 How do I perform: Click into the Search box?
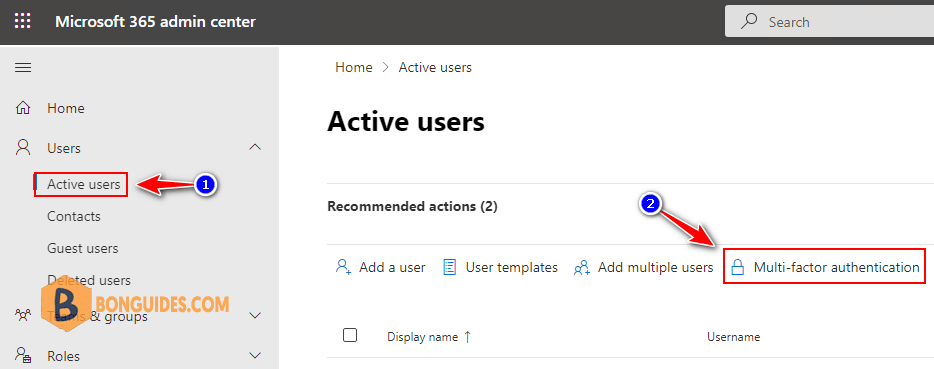click(x=829, y=22)
